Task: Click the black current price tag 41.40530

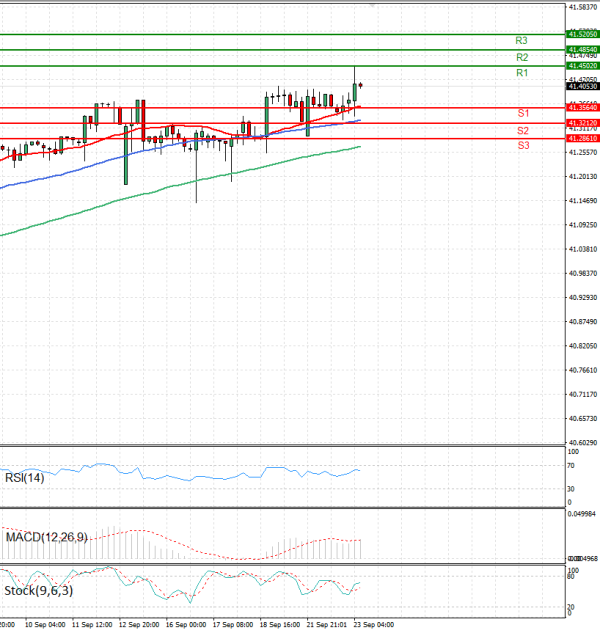Action: click(x=583, y=86)
